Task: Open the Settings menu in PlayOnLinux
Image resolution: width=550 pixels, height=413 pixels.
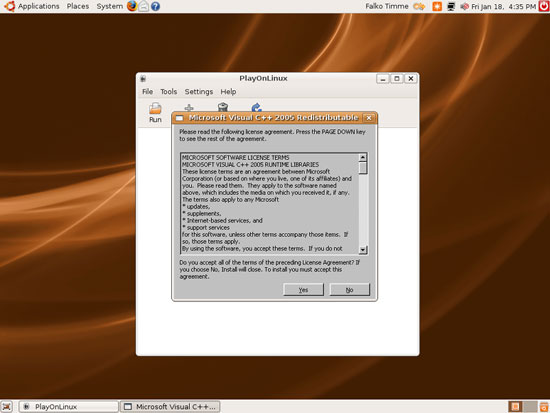Action: pyautogui.click(x=199, y=92)
